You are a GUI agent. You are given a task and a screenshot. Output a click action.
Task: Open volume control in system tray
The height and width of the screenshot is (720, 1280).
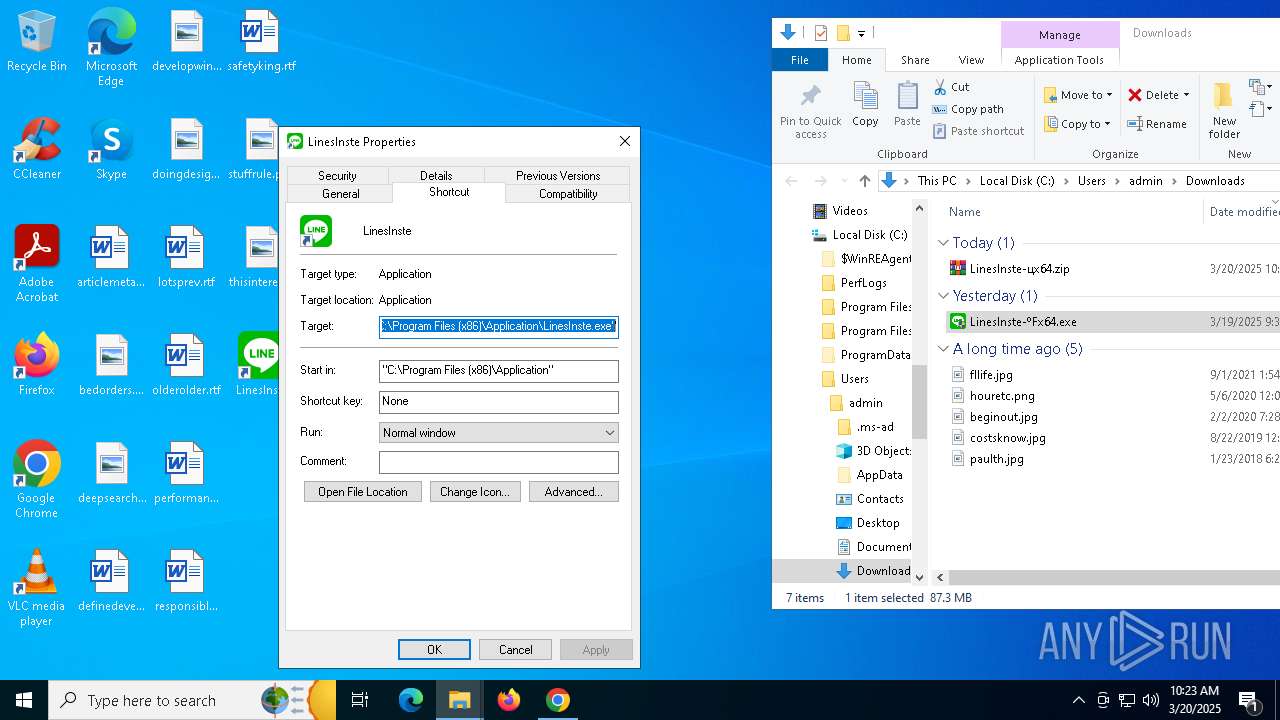pos(1151,700)
